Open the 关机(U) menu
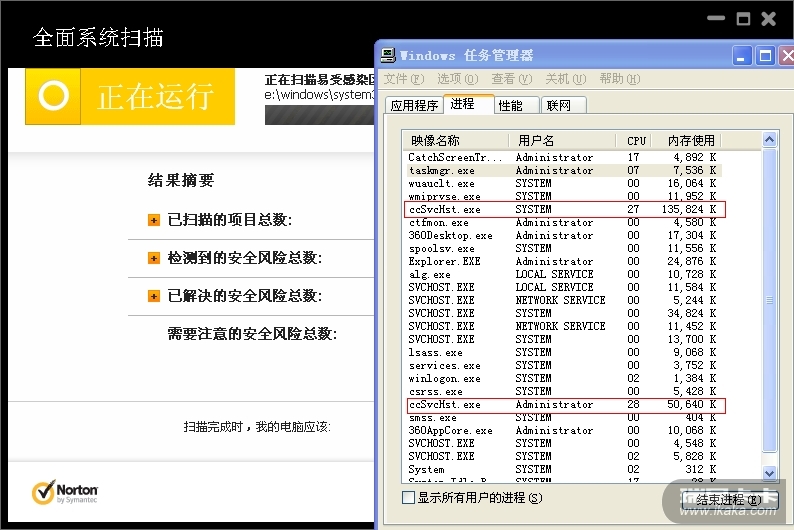Screen dimensions: 794x530 pos(566,79)
